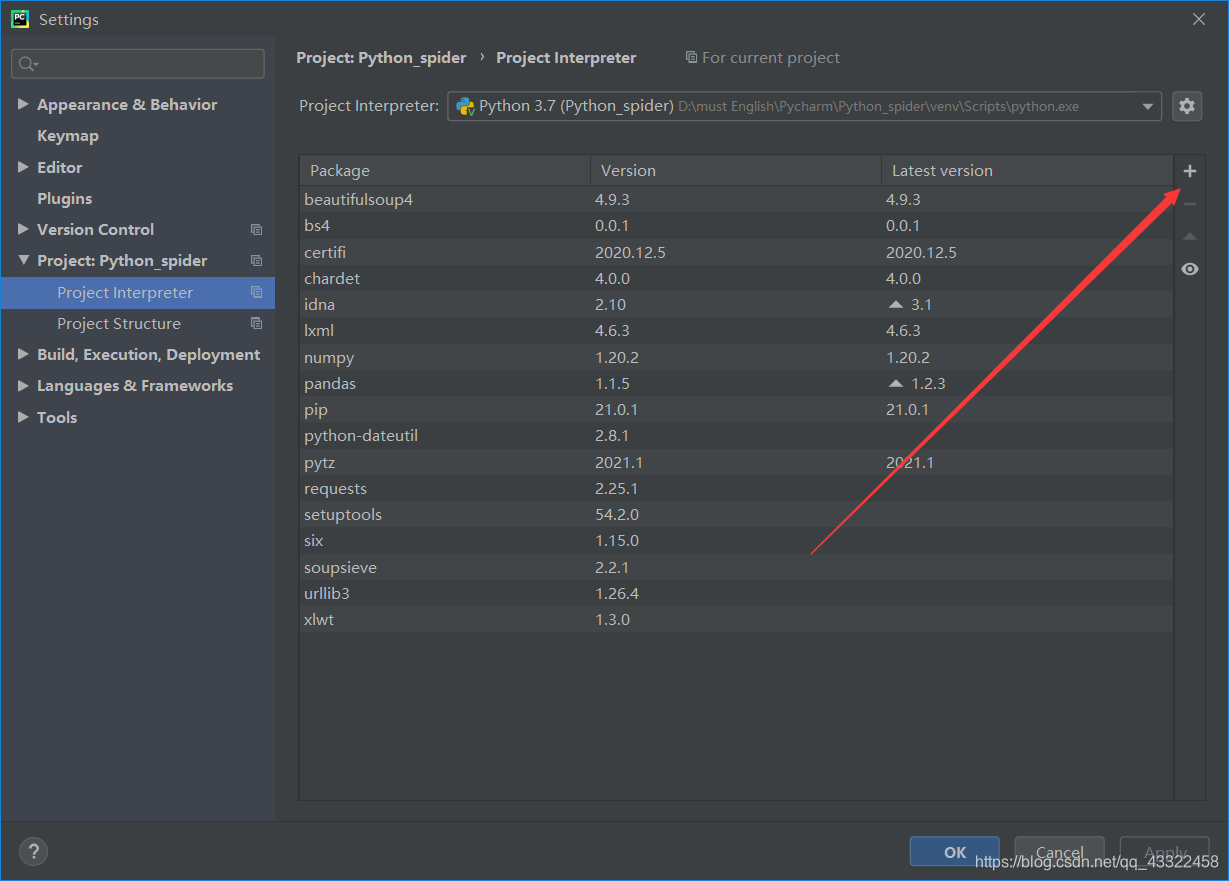The height and width of the screenshot is (881, 1229).
Task: Click the upgrade arrow icon on the right toolbar
Action: [1189, 235]
